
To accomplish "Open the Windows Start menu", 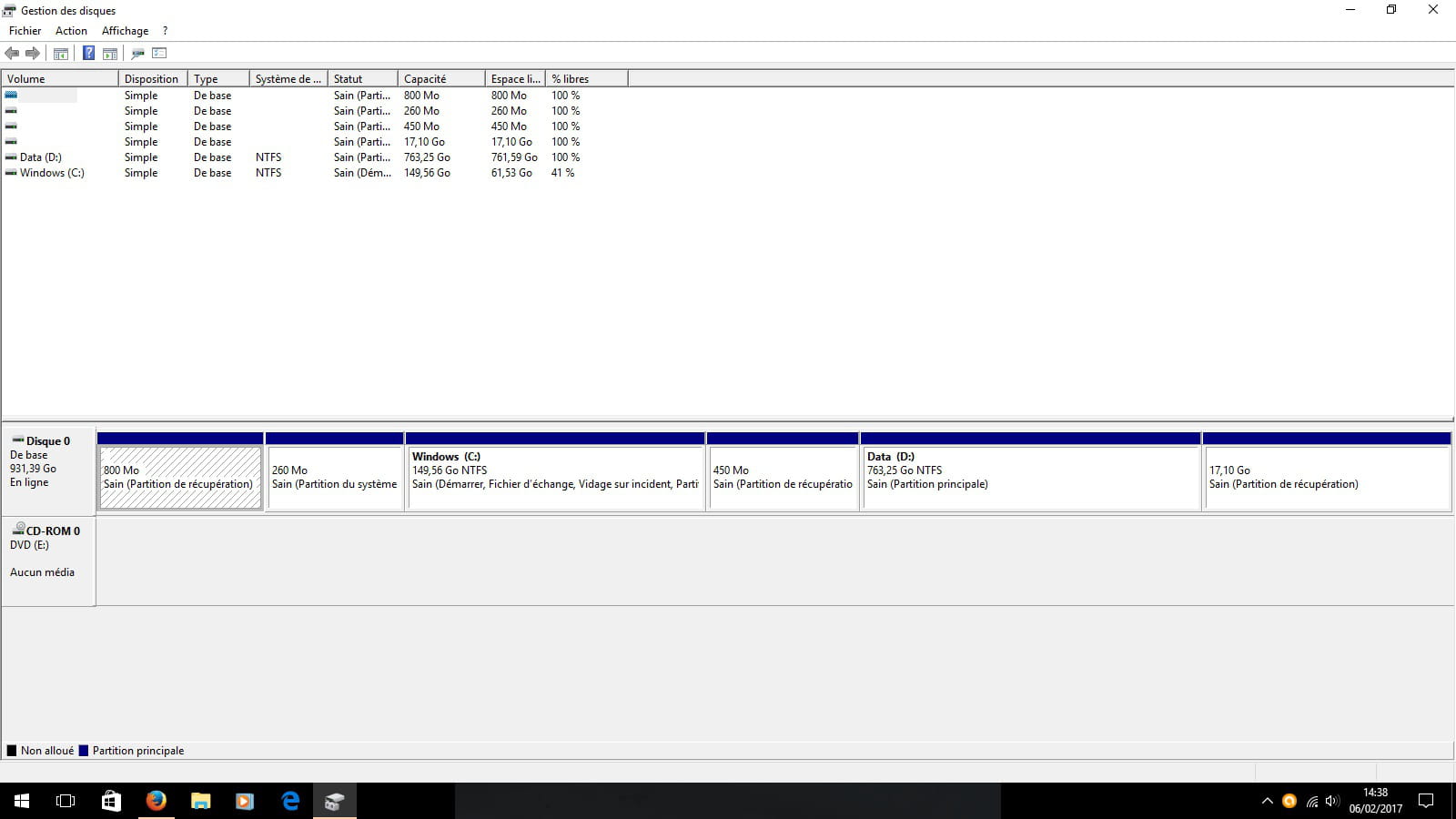I will click(x=22, y=801).
